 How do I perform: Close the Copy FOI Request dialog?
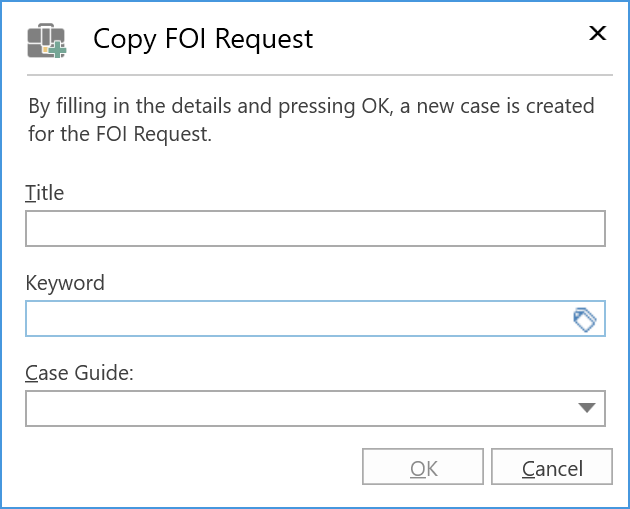coord(597,33)
